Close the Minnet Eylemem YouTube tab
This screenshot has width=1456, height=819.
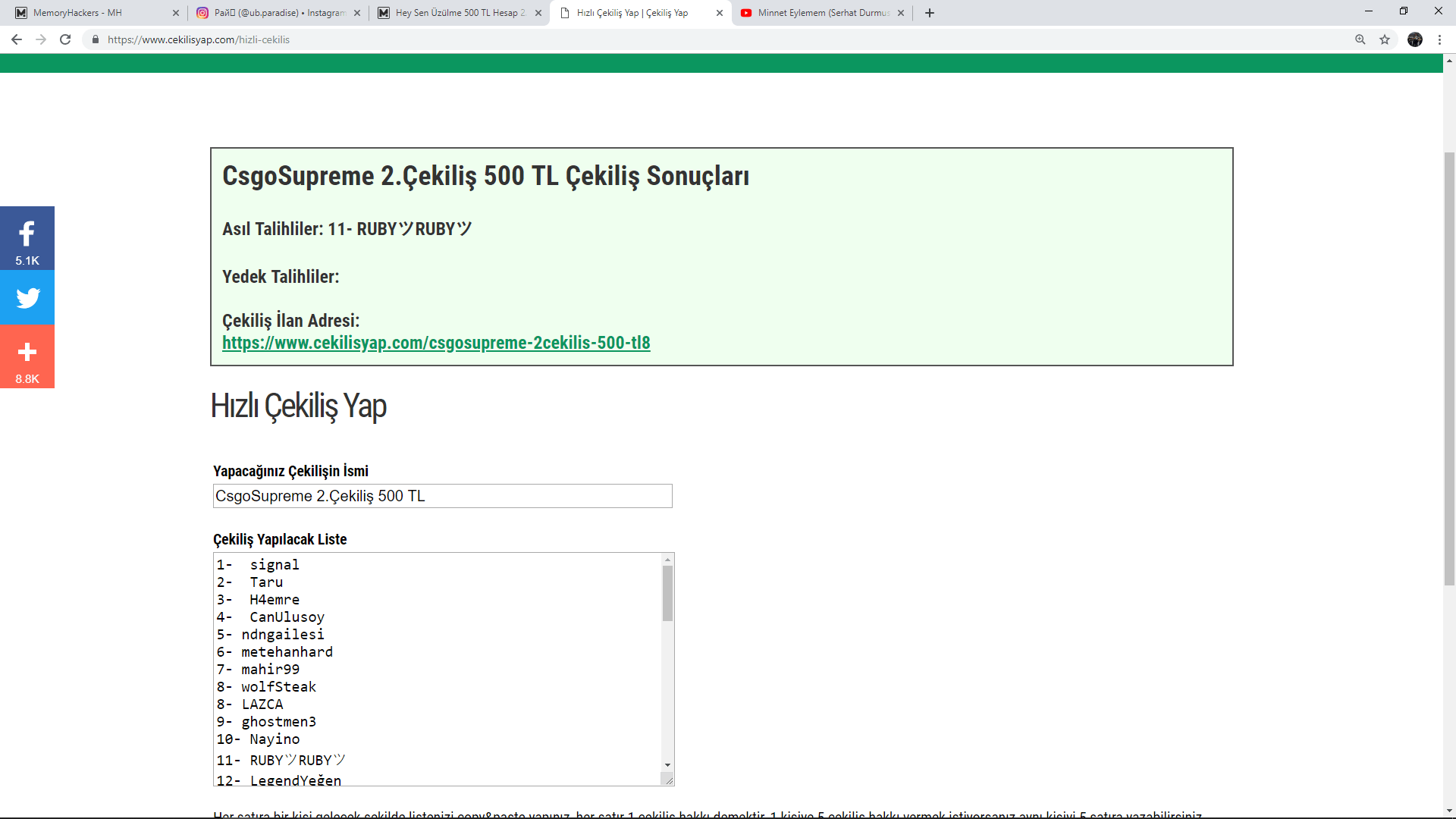click(901, 13)
